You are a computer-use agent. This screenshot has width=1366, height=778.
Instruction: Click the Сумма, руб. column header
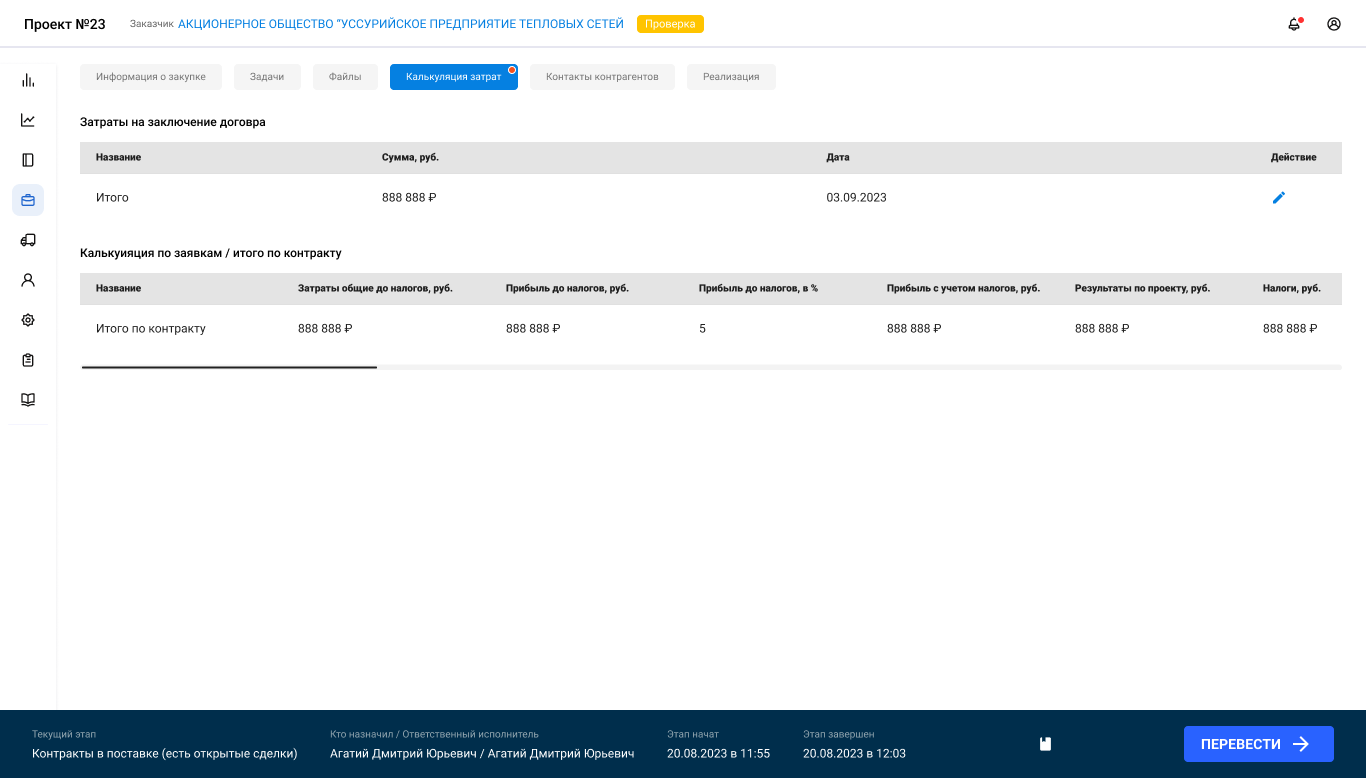click(410, 158)
